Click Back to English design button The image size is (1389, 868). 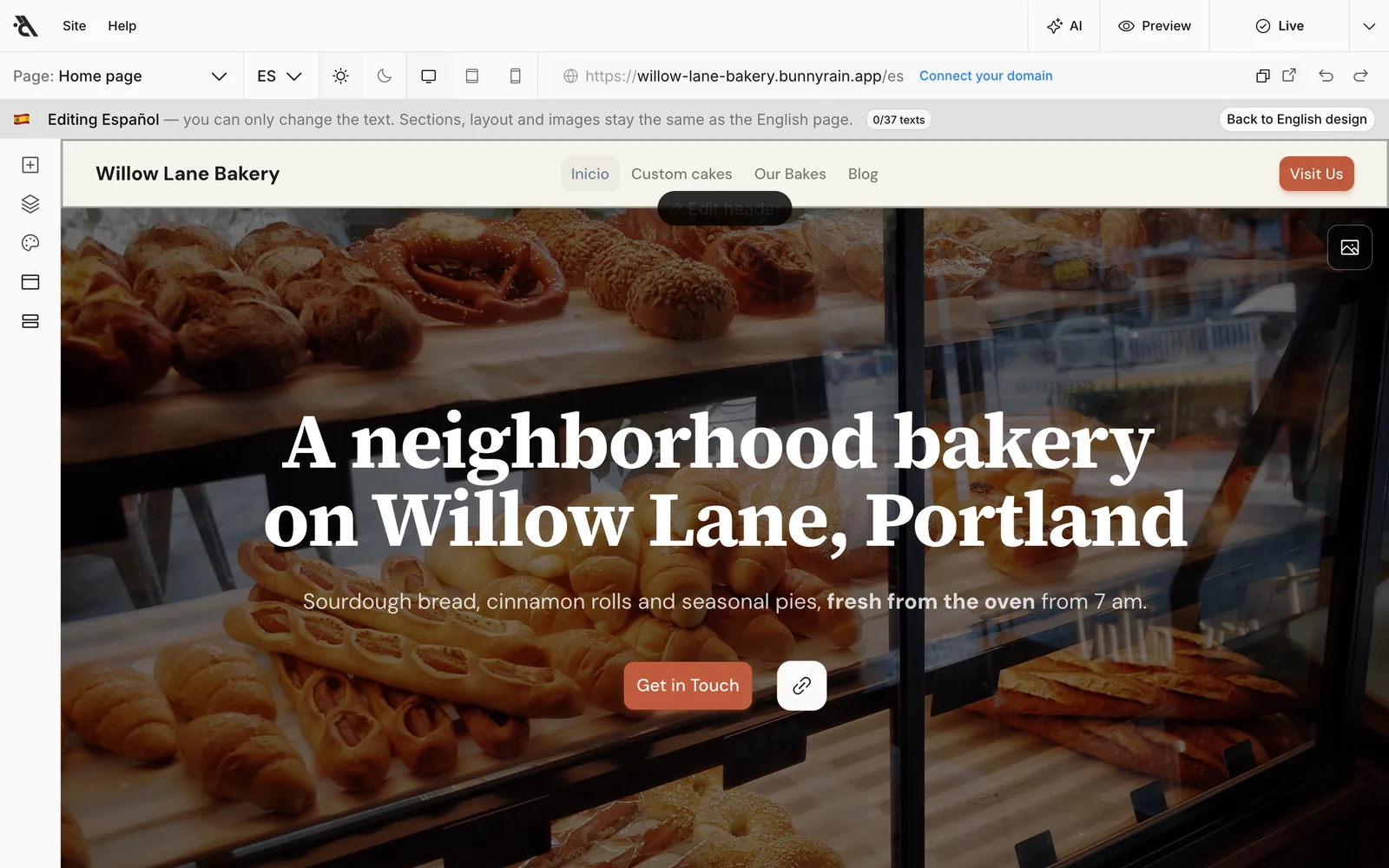(1297, 119)
